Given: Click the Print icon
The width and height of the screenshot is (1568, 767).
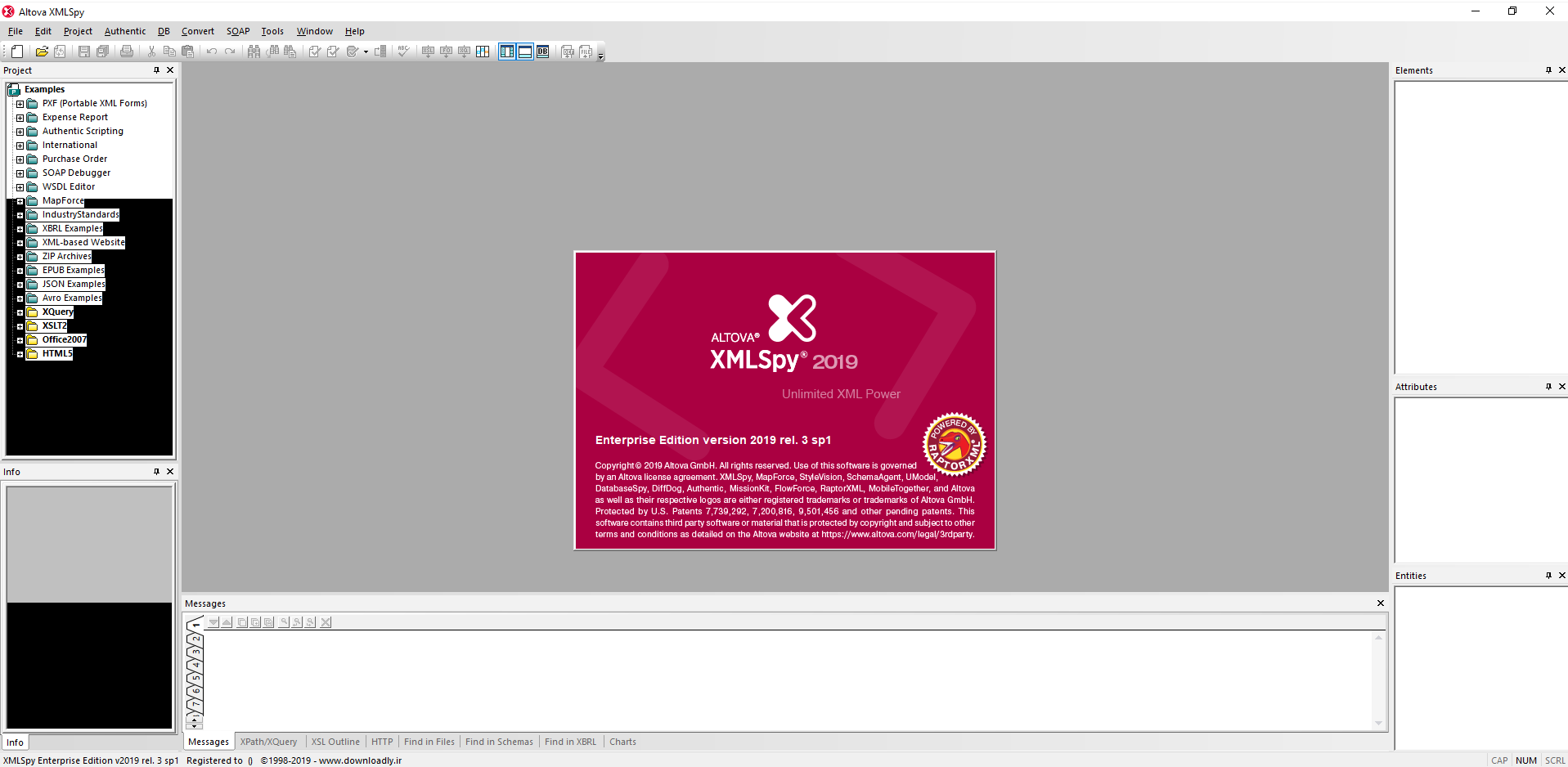Looking at the screenshot, I should [x=127, y=52].
